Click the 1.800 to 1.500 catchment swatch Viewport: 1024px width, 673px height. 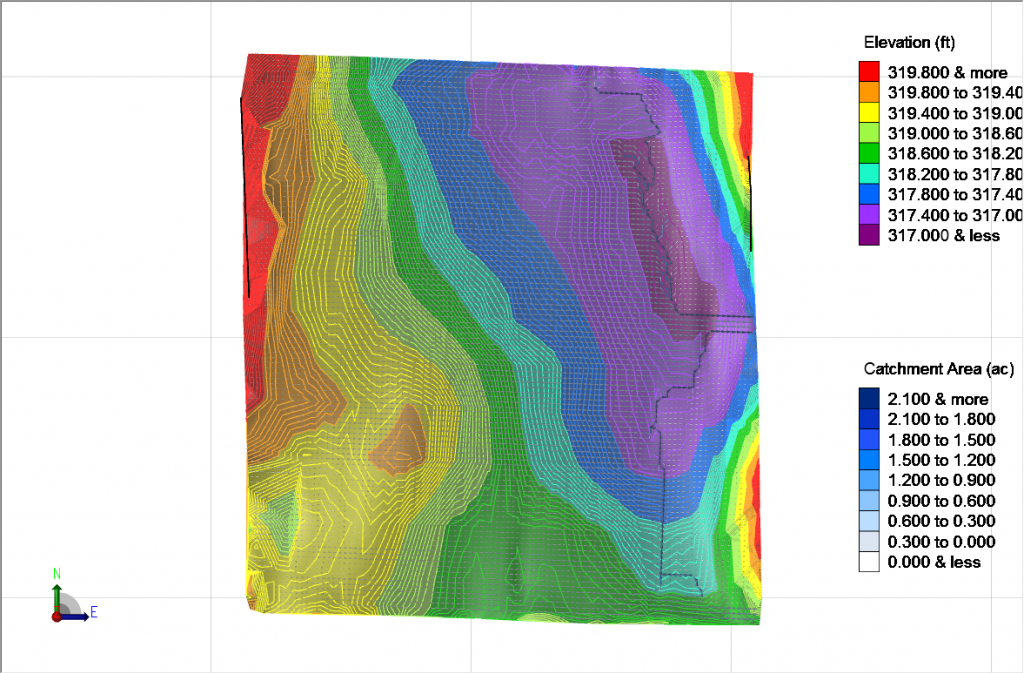(869, 439)
